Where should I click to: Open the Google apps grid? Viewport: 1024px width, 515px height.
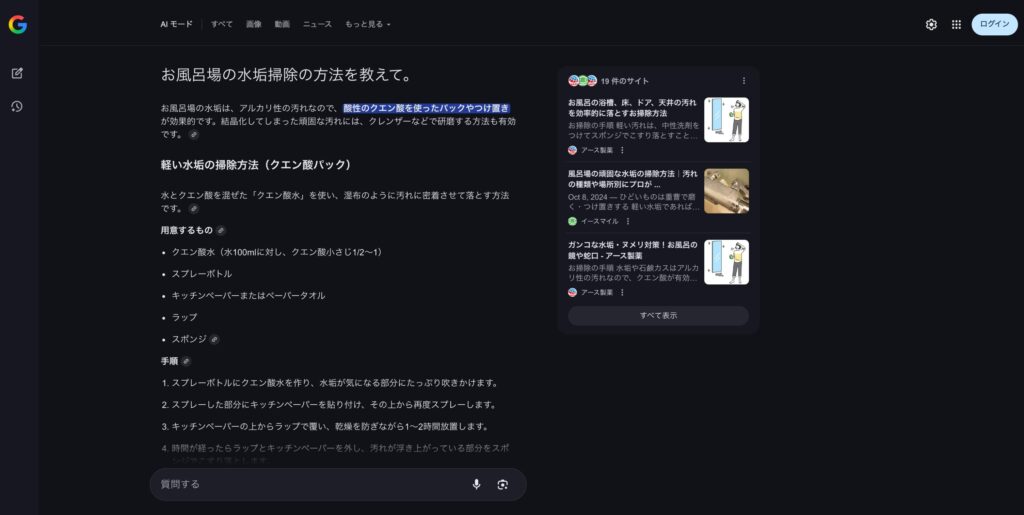(x=956, y=24)
